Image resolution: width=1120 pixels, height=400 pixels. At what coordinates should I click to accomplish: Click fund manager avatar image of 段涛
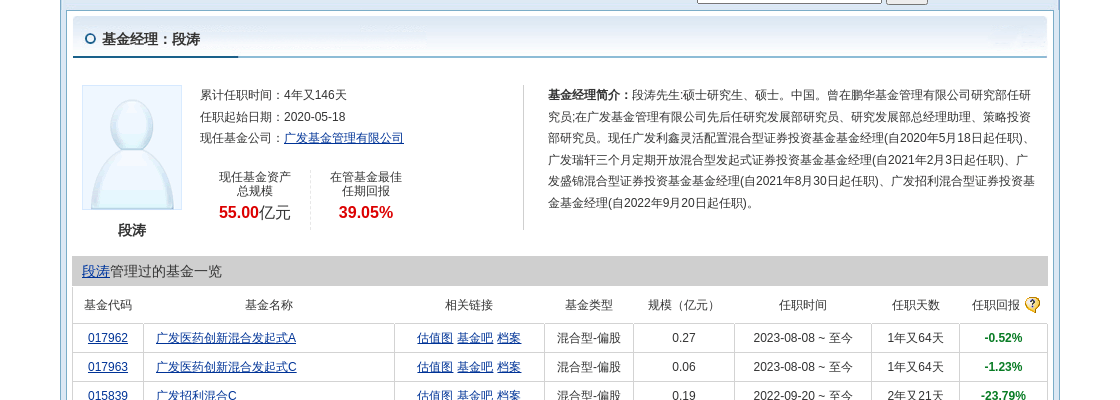(132, 148)
